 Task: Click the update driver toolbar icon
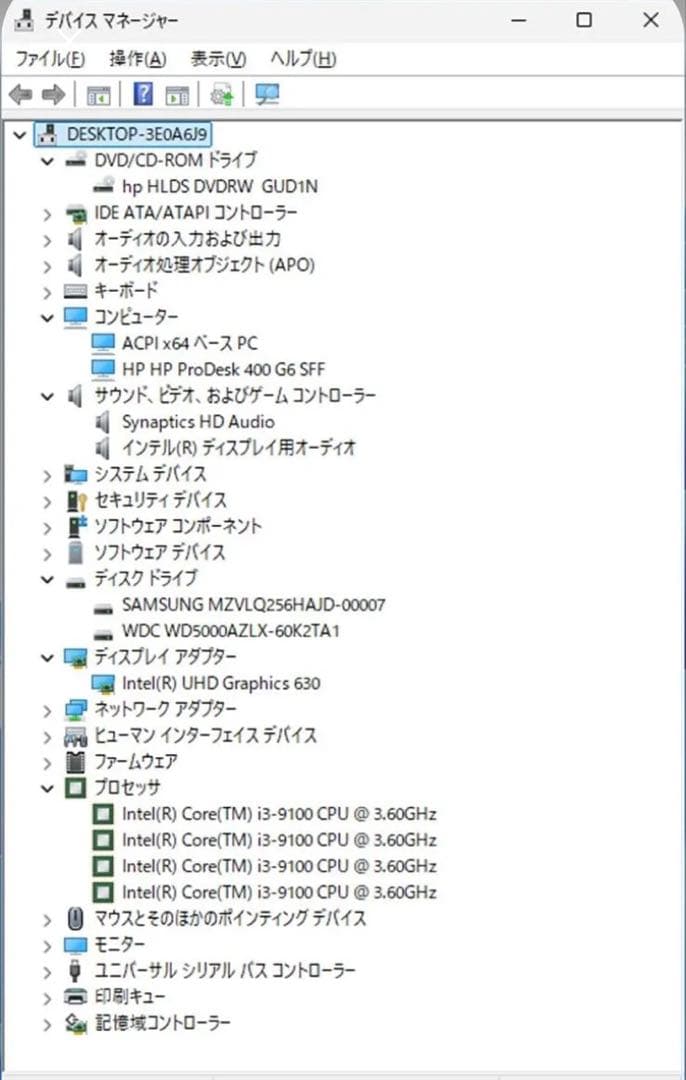[x=222, y=94]
